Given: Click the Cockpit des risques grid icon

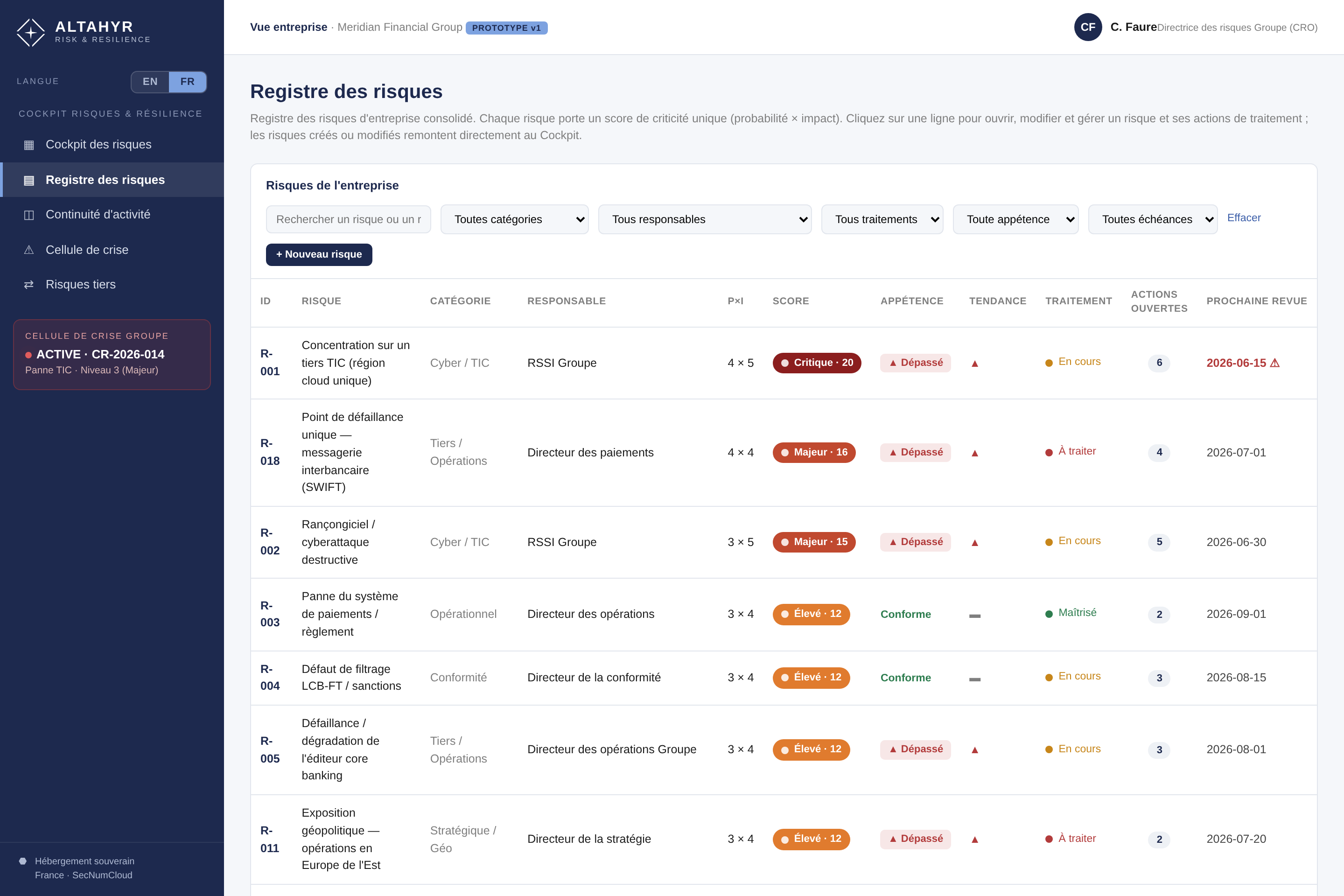Looking at the screenshot, I should (x=29, y=145).
